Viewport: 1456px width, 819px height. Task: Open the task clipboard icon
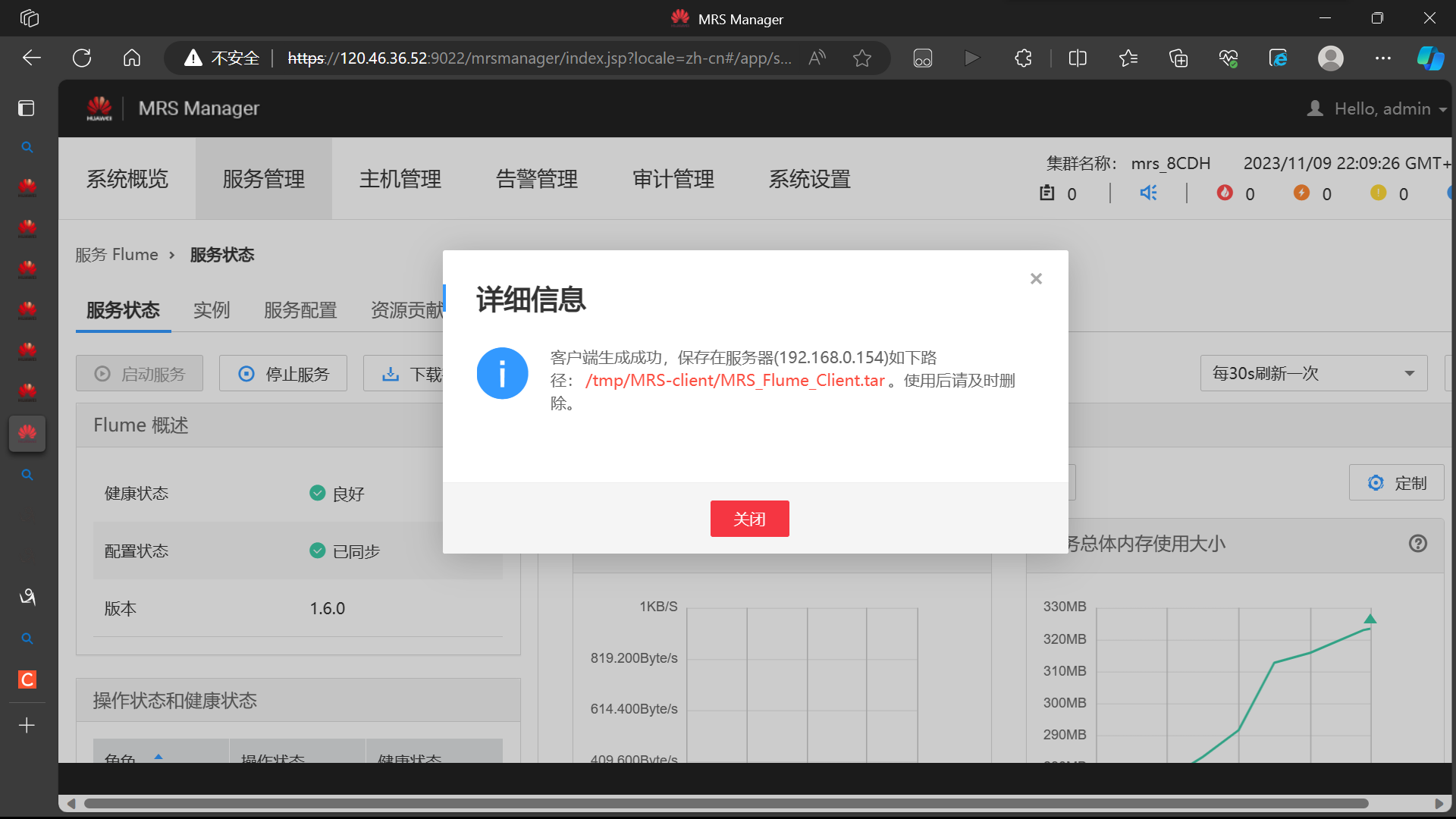[x=1047, y=193]
